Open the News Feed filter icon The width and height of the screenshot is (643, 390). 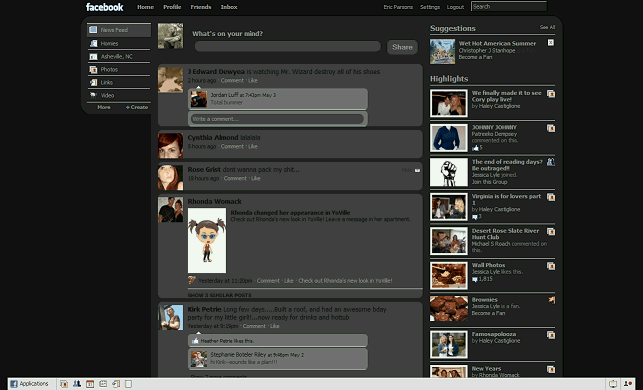coord(93,30)
